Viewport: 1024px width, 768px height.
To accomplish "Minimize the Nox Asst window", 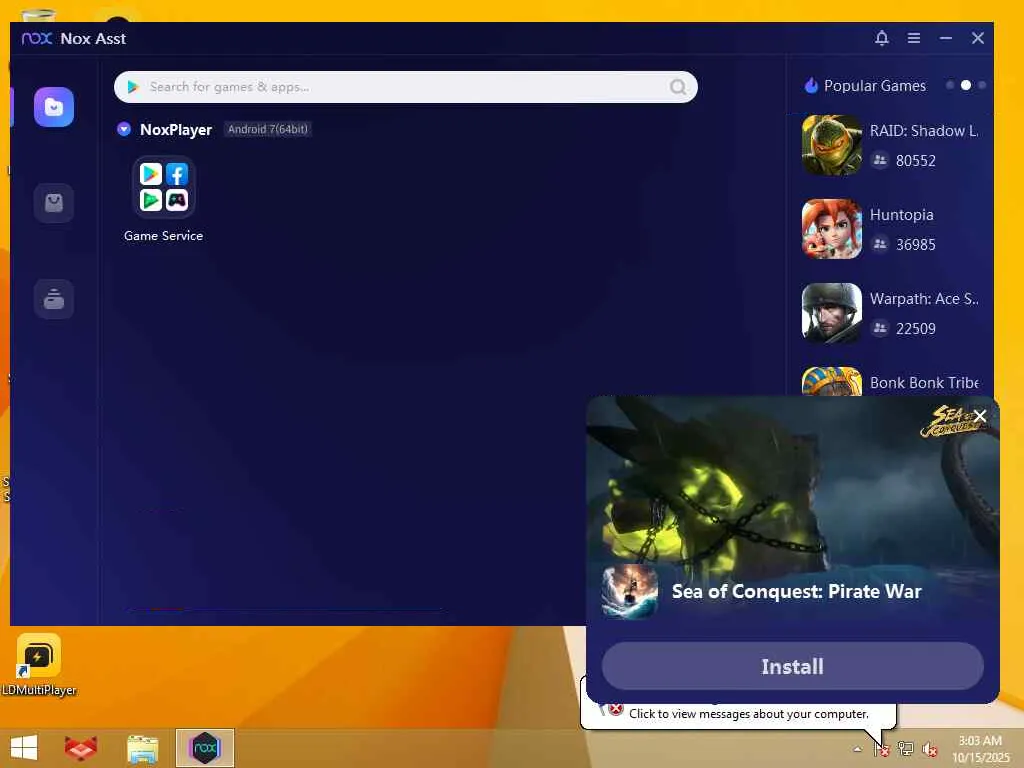I will pos(946,39).
